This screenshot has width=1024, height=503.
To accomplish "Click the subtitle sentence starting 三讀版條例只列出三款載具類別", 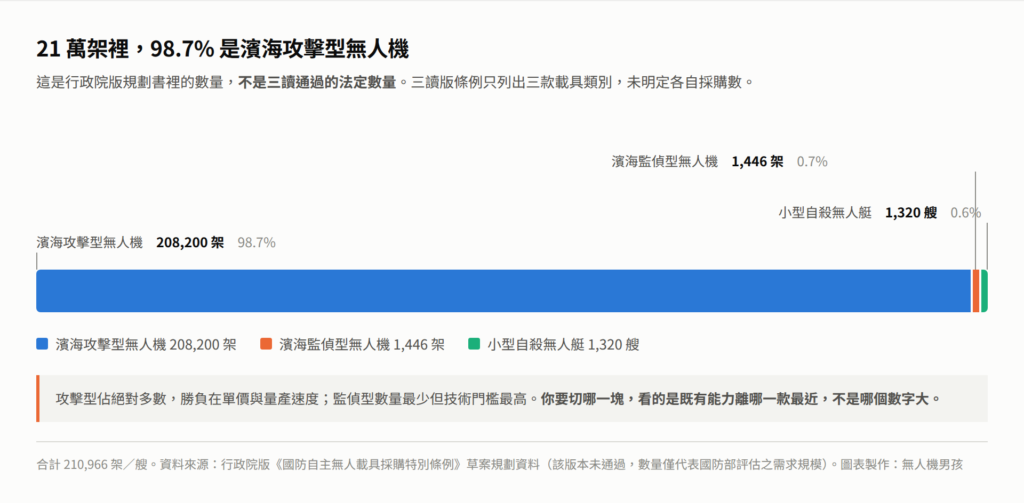I will [583, 84].
